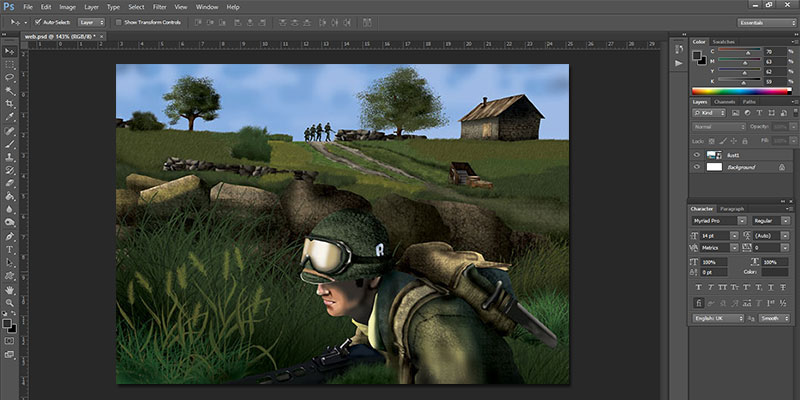Select the Dodge tool

(10, 223)
